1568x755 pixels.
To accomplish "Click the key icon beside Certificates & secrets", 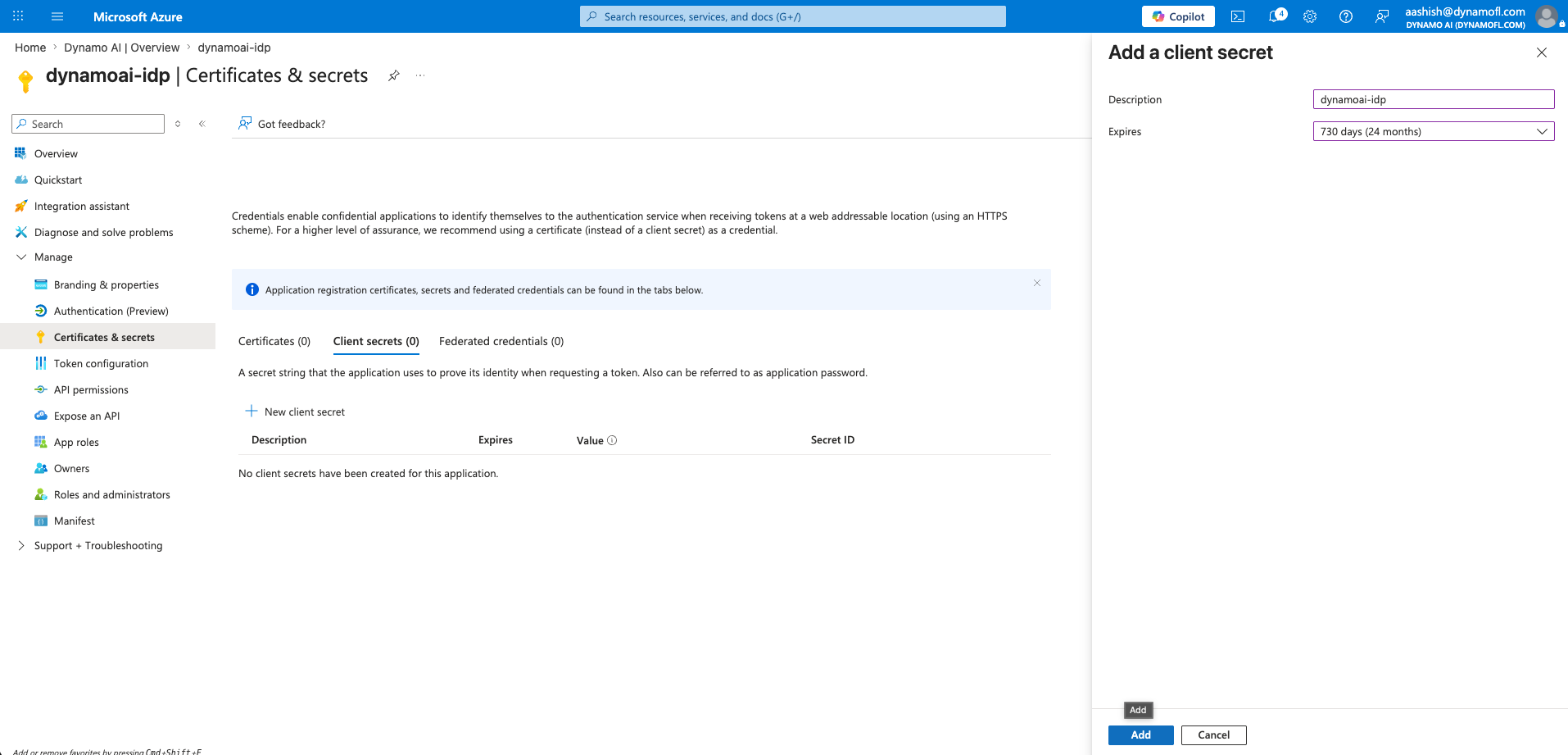I will click(x=40, y=337).
